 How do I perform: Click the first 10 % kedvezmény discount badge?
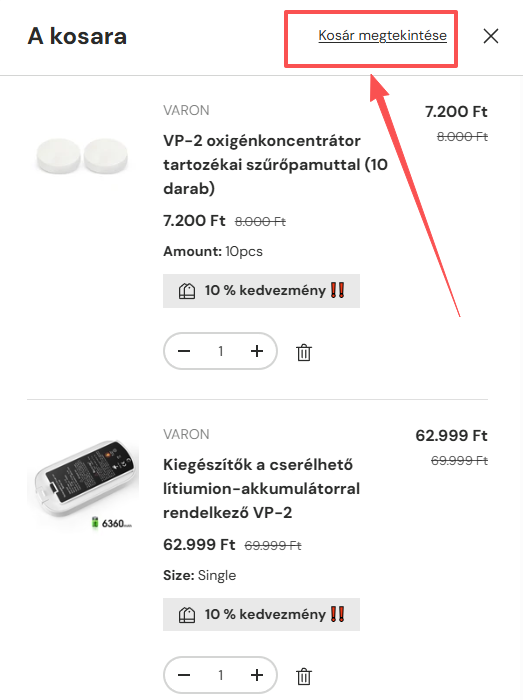pos(262,291)
